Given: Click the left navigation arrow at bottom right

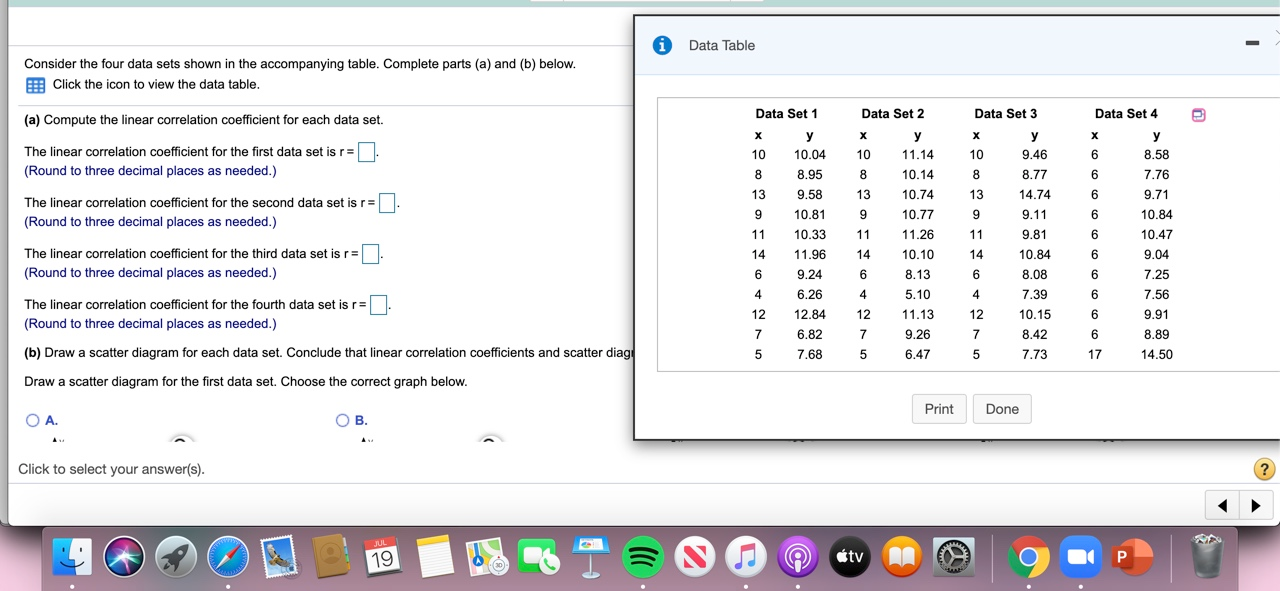Looking at the screenshot, I should pos(1221,505).
